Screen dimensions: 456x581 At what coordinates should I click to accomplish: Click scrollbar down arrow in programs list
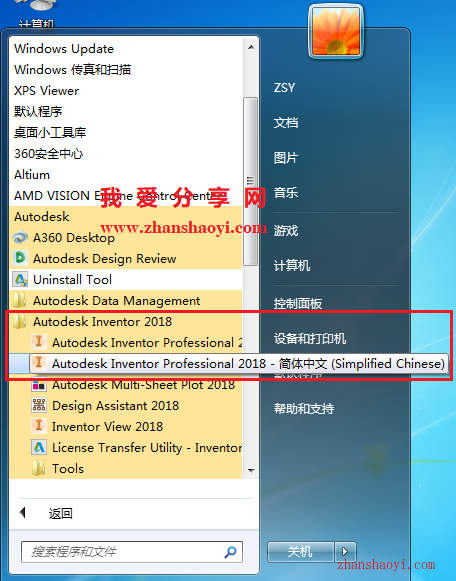click(251, 471)
